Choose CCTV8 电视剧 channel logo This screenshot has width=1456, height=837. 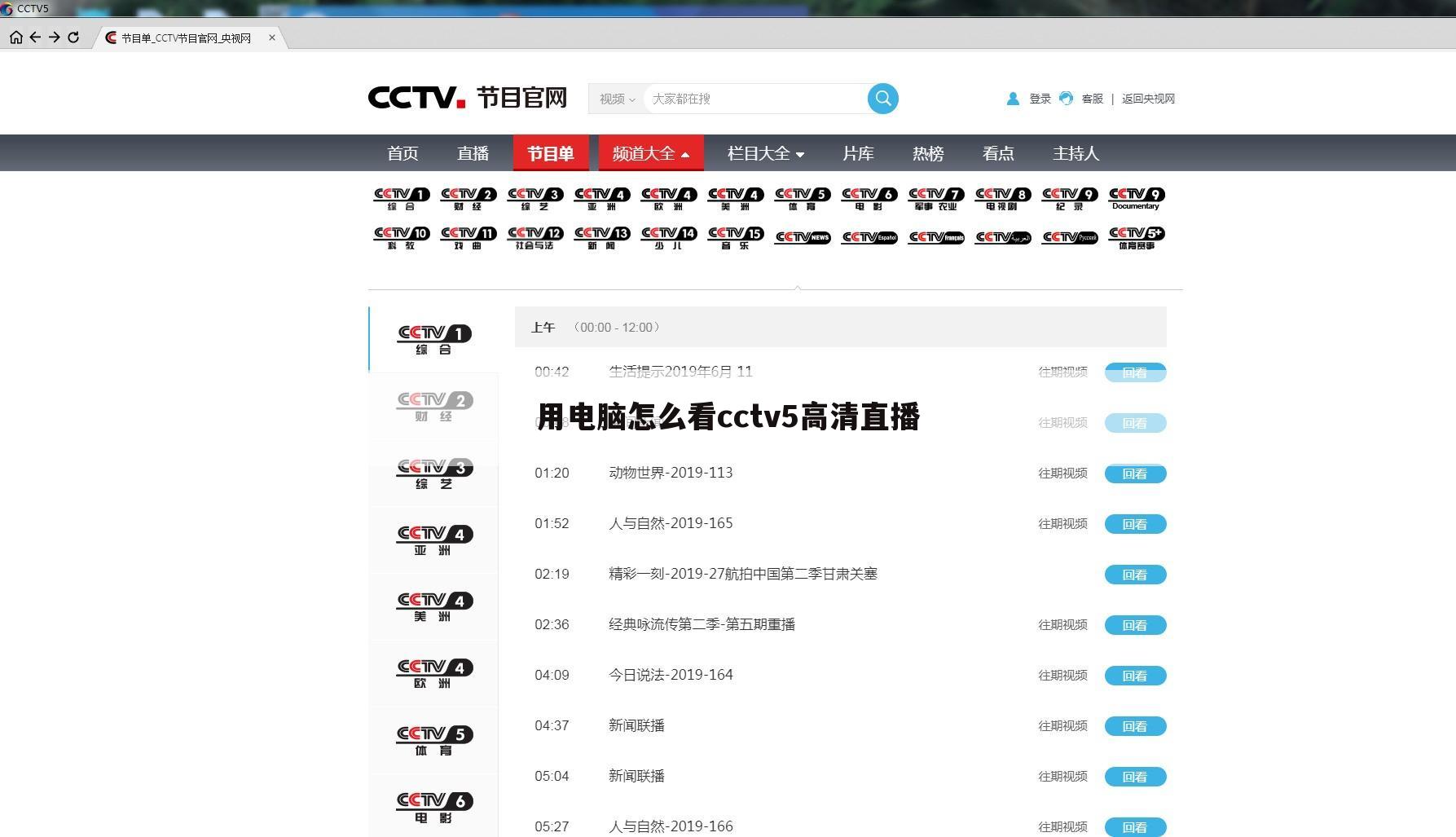[x=1003, y=199]
